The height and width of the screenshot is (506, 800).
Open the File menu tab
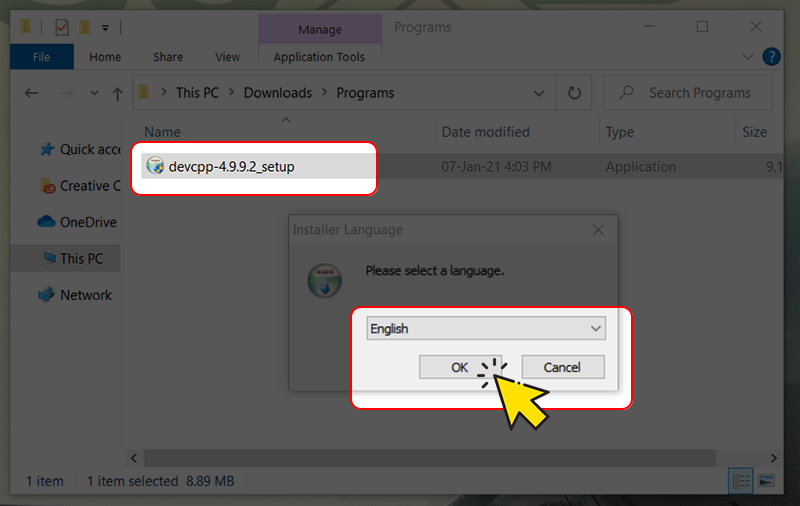pyautogui.click(x=41, y=57)
